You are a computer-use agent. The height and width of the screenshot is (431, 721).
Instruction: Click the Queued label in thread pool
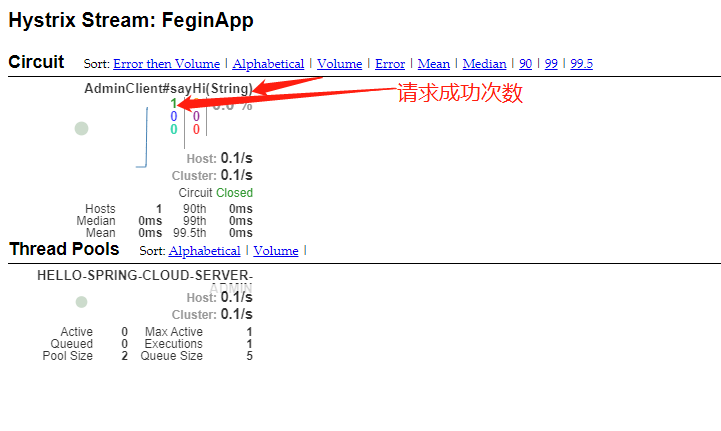[72, 344]
